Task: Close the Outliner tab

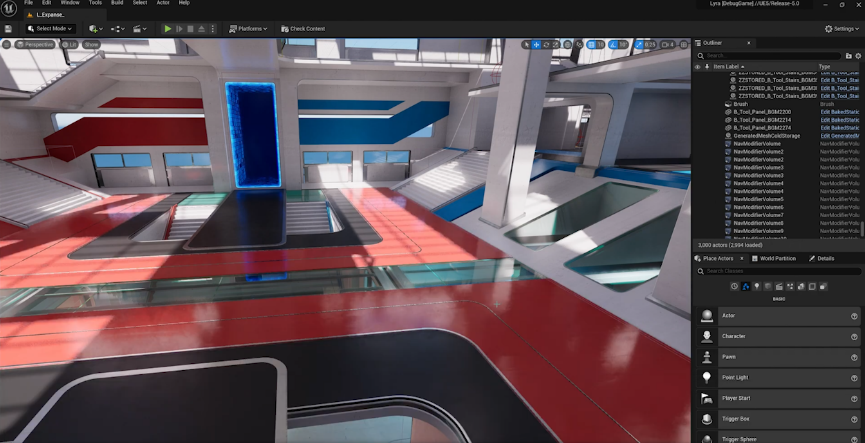Action: click(x=749, y=43)
